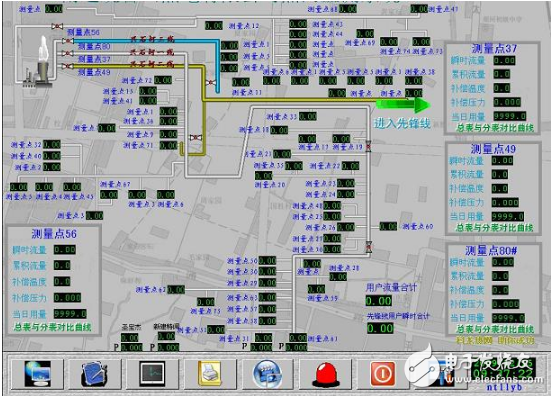
Task: Open the blue film clapper media icon
Action: coord(267,374)
